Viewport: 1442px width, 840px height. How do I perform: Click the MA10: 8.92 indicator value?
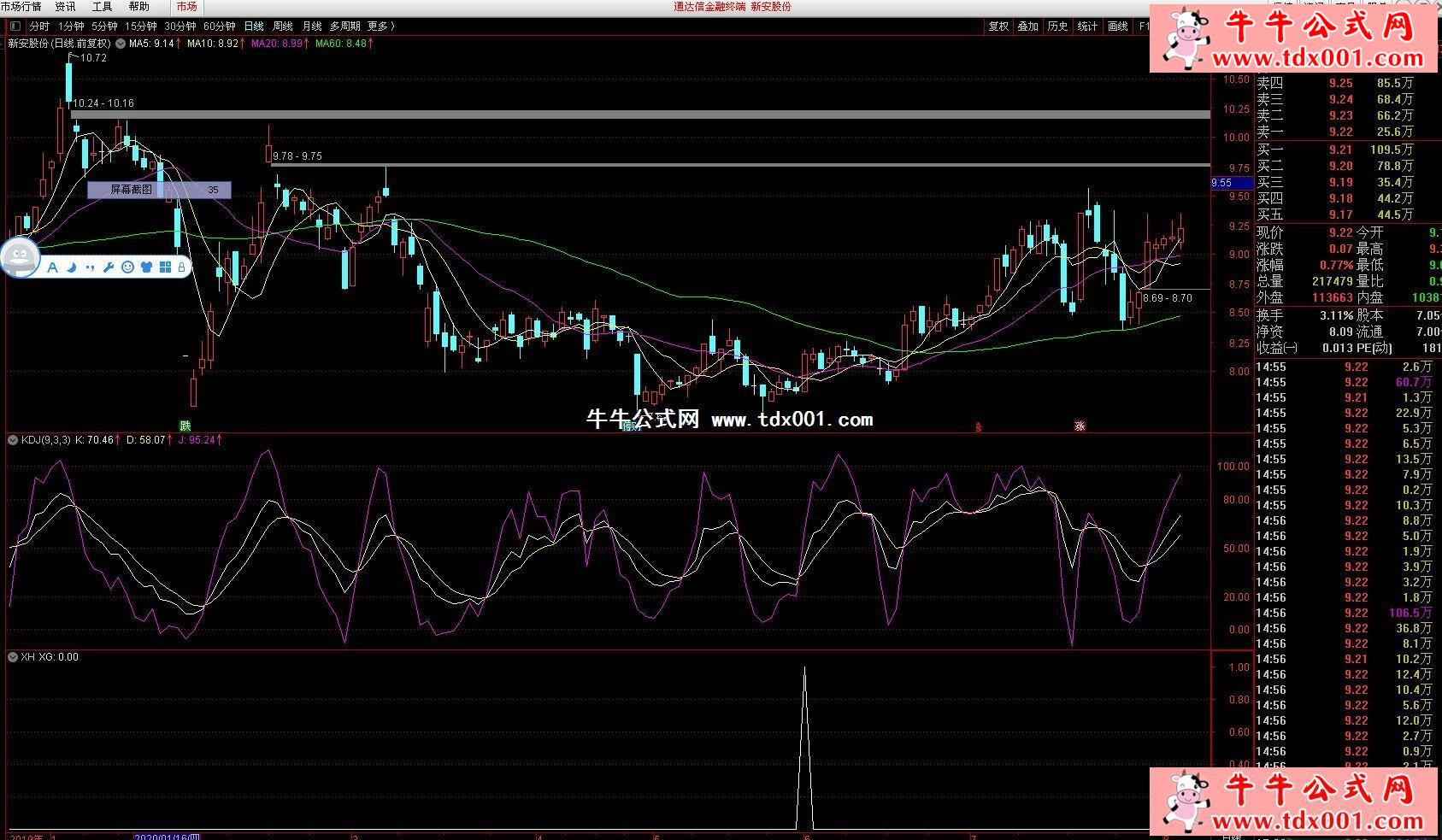coord(213,44)
